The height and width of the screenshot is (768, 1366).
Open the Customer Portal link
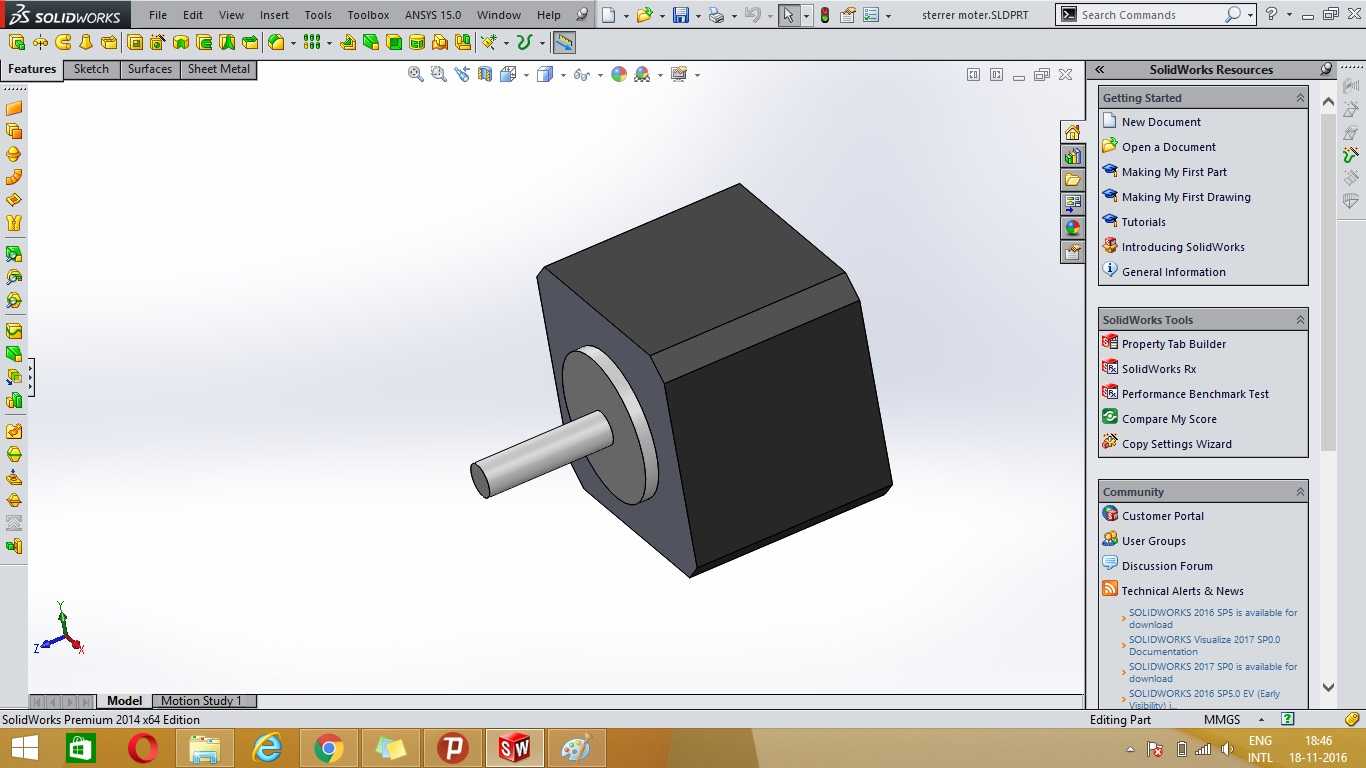coord(1162,516)
